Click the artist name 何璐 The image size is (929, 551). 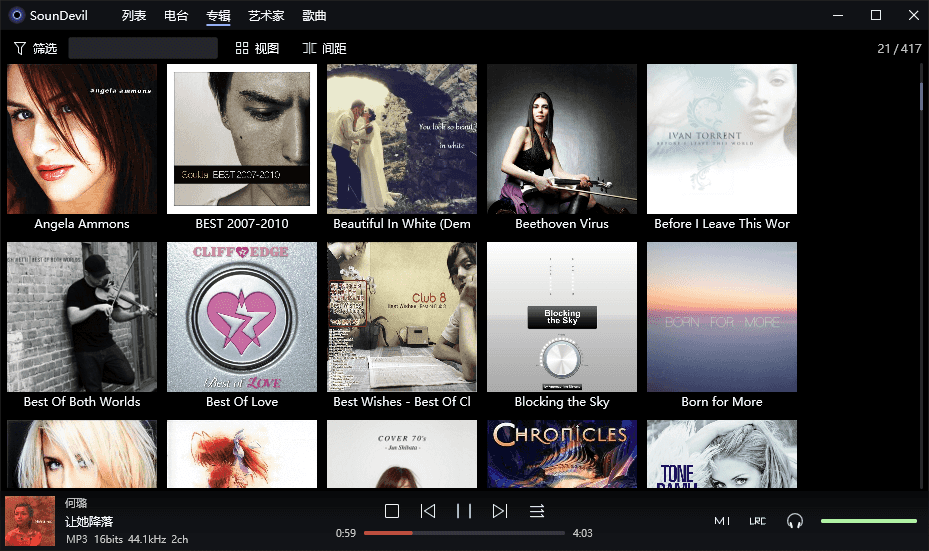[76, 503]
